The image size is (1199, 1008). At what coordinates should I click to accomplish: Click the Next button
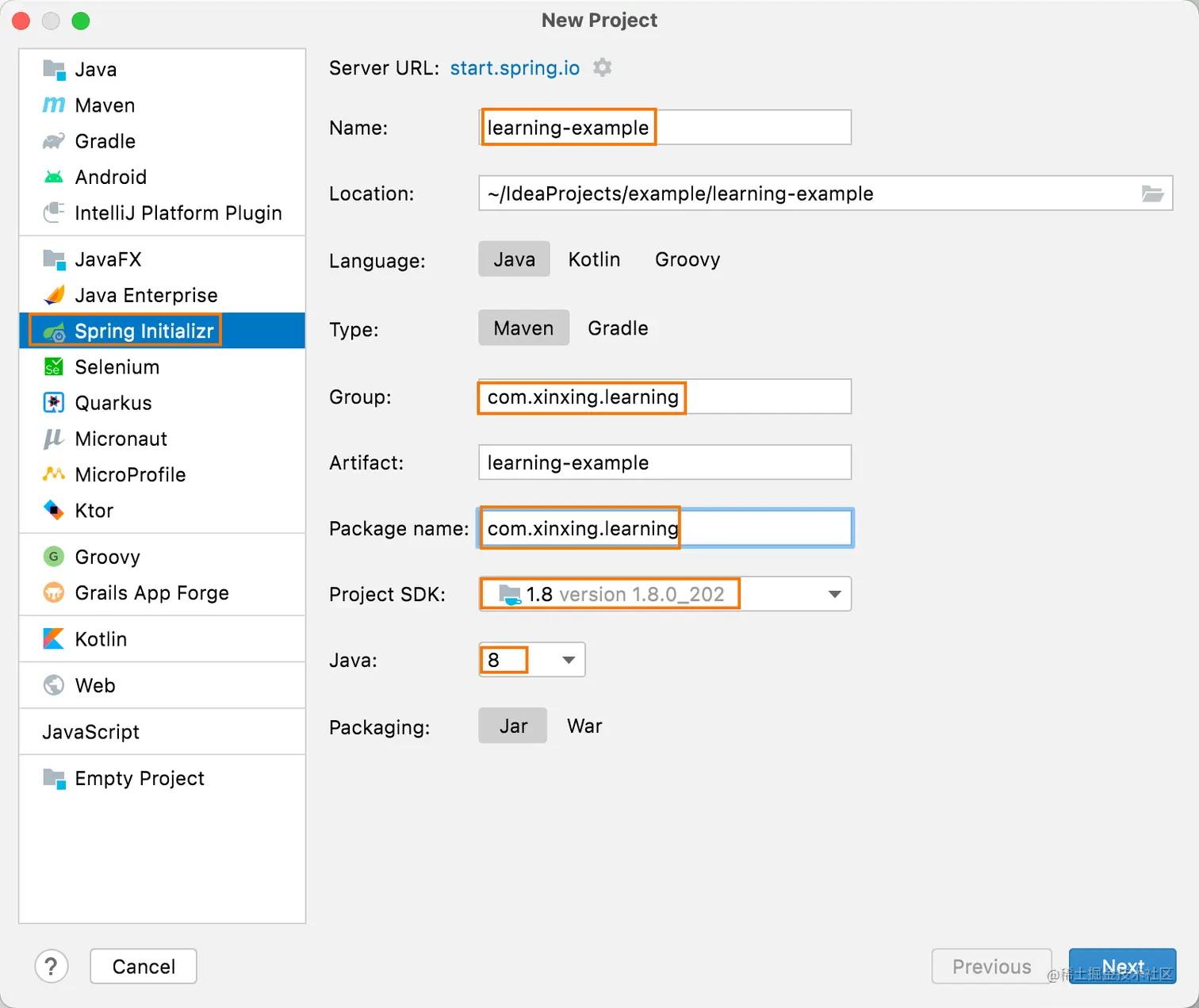coord(1122,966)
